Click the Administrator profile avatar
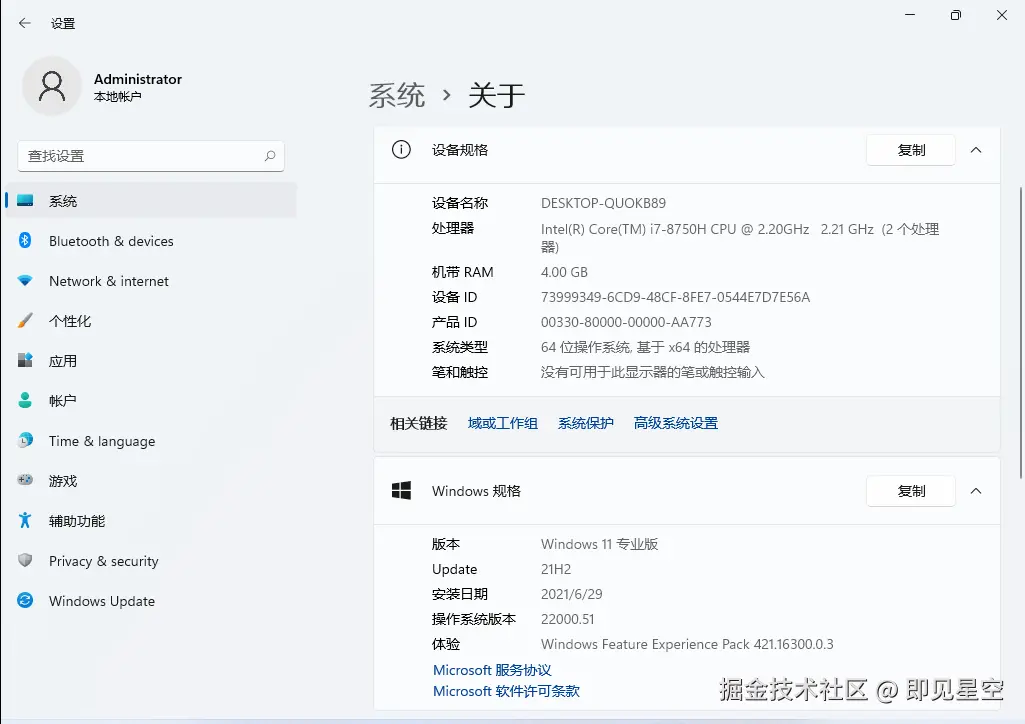The width and height of the screenshot is (1025, 724). pos(52,86)
